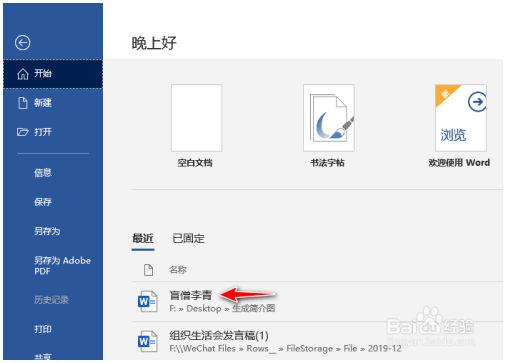Open the 欢迎使用 Word tour template

460,126
